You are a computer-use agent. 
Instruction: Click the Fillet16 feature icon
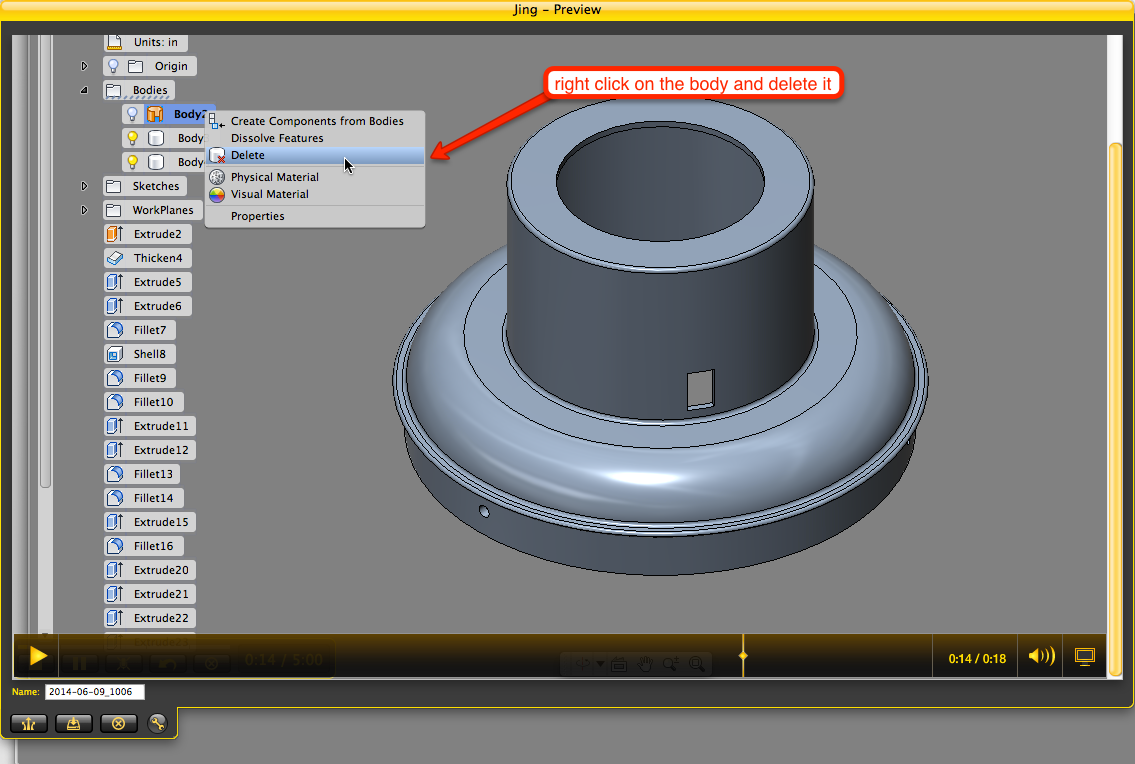(115, 545)
